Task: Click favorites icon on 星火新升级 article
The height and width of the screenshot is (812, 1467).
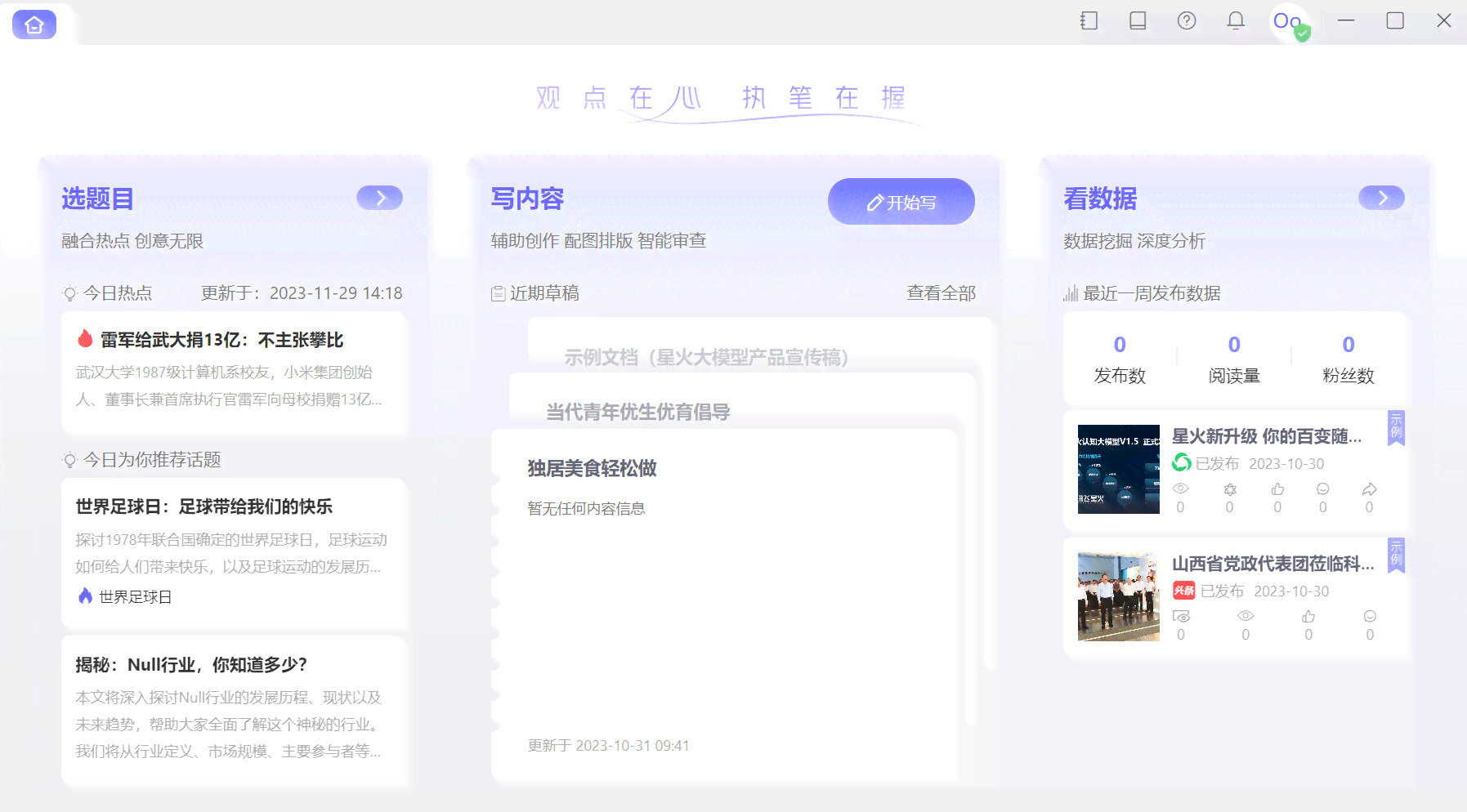Action: tap(1230, 489)
